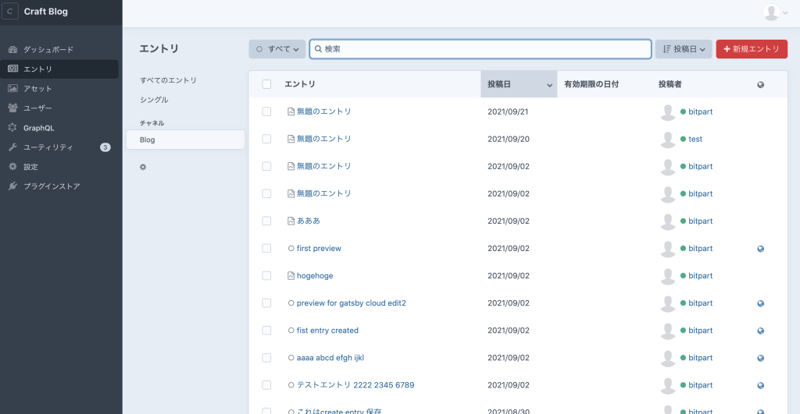
Task: Click the Assets image icon in sidebar
Action: tap(12, 88)
